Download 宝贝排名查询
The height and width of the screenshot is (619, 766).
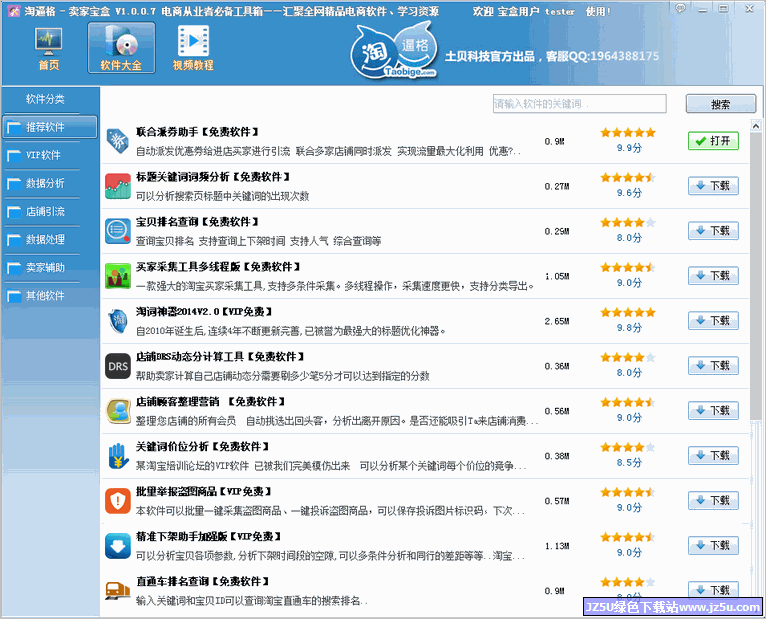[713, 231]
